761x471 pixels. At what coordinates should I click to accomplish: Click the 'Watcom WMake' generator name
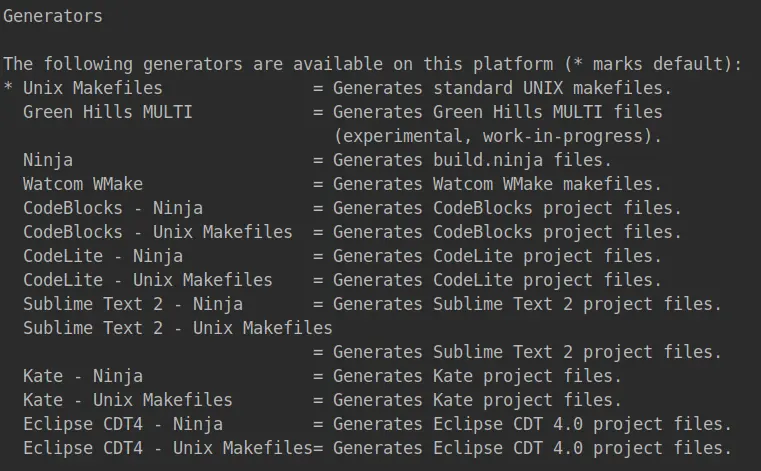coord(83,184)
